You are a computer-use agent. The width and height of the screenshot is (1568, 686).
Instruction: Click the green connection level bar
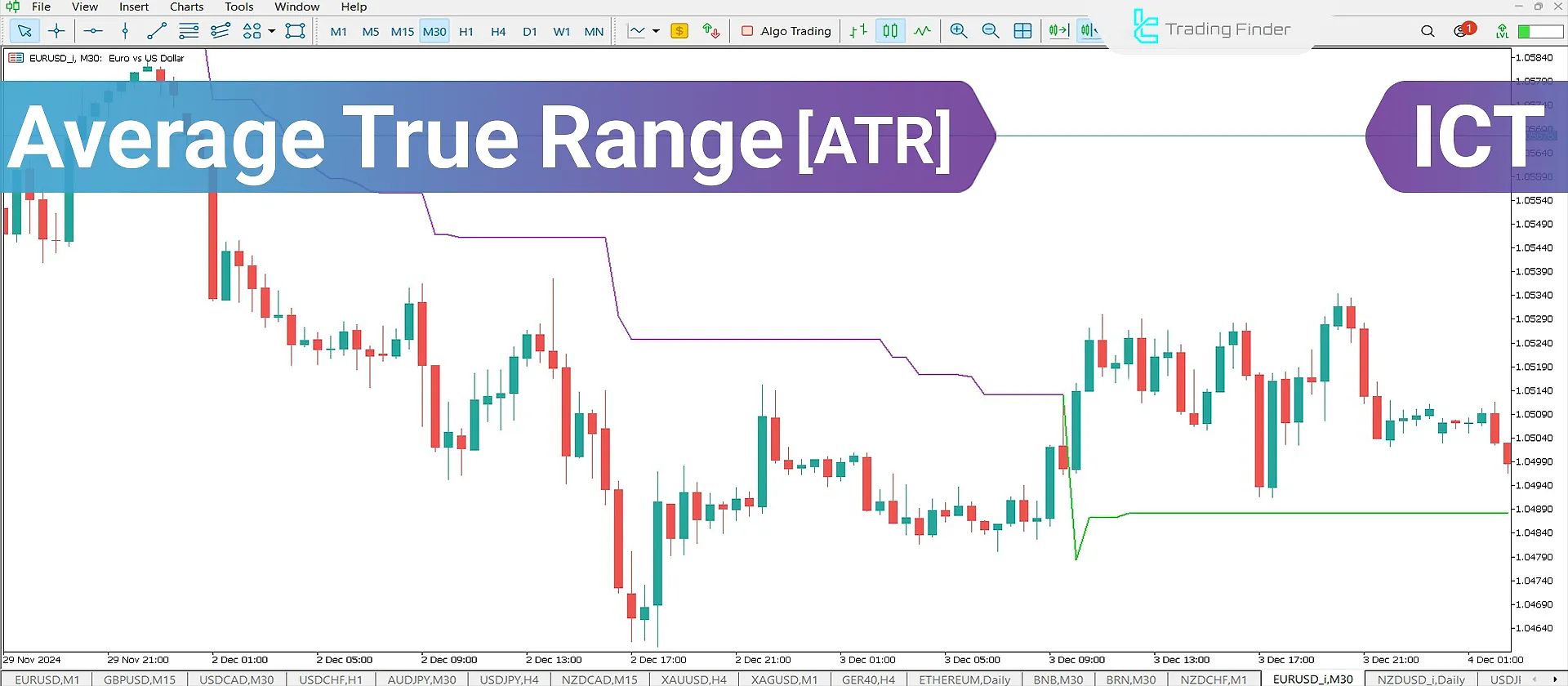tap(1539, 31)
